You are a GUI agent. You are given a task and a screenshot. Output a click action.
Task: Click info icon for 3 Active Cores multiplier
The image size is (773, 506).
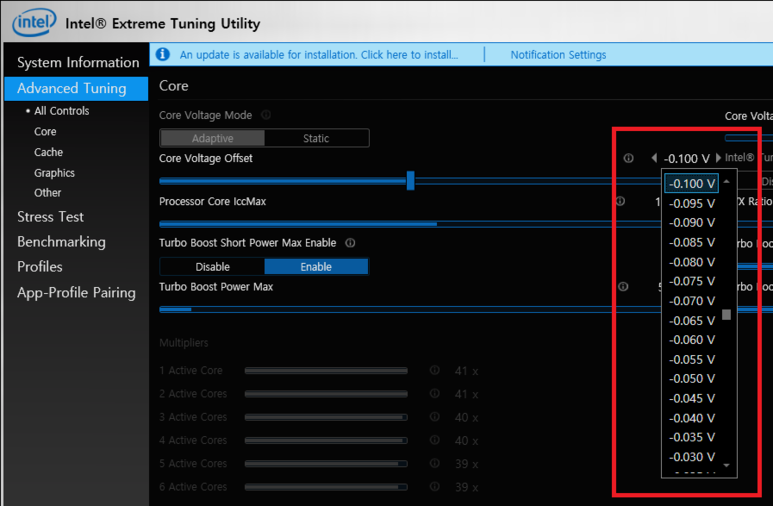tap(434, 417)
